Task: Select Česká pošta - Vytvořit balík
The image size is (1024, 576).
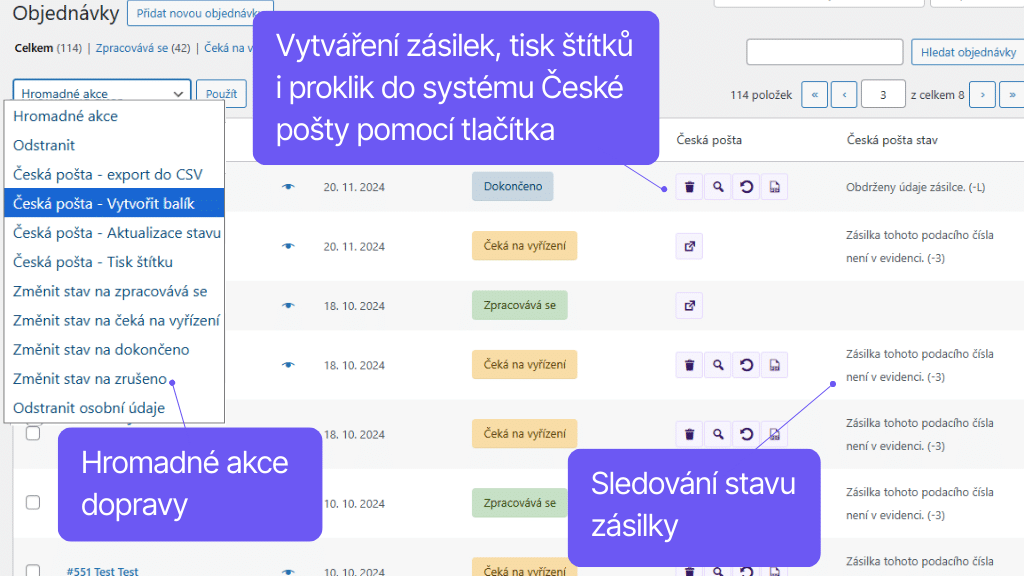Action: coord(110,203)
